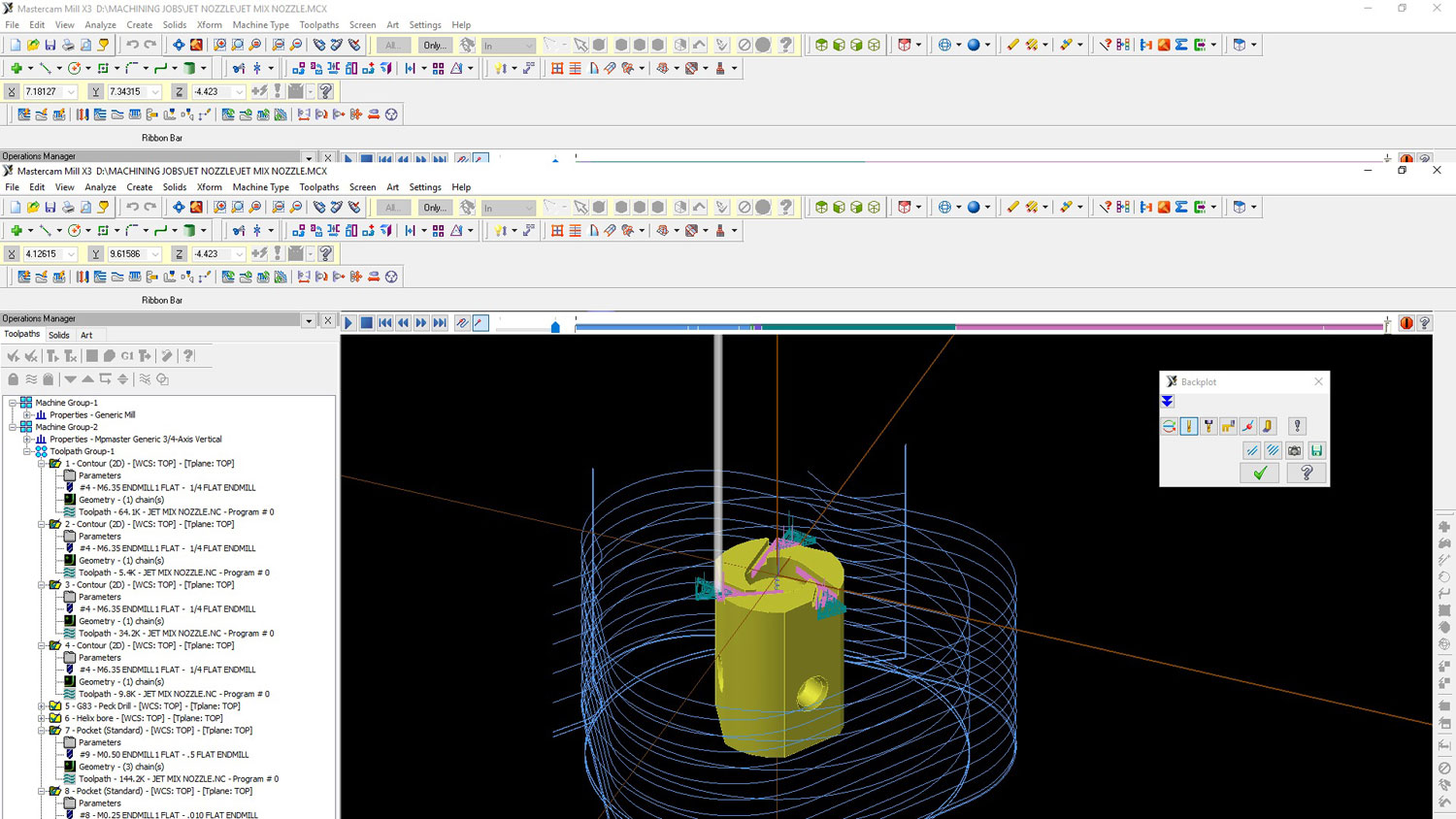This screenshot has width=1456, height=819.
Task: Step backward in backplot playback
Action: click(403, 322)
